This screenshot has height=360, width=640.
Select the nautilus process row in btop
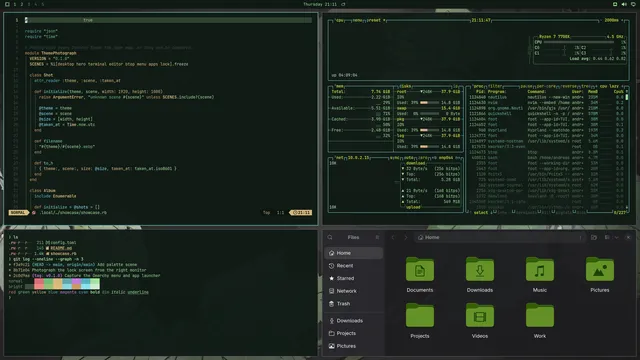coord(546,97)
